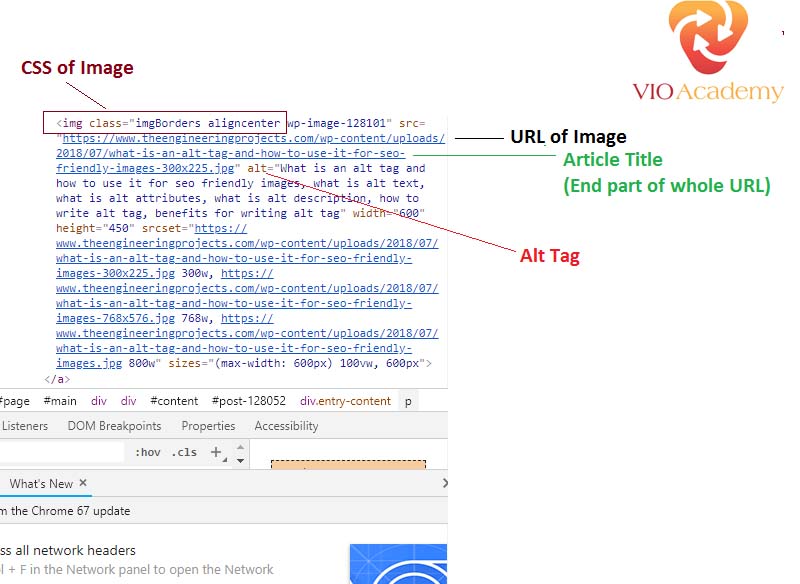Click the styles filter input field
Image resolution: width=800 pixels, height=584 pixels.
point(60,453)
